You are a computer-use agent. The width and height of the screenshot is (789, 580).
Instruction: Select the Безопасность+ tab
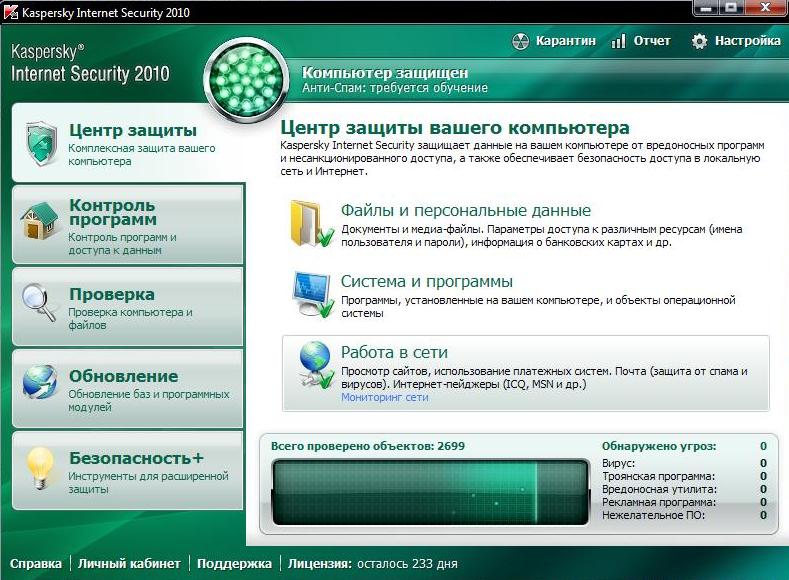pyautogui.click(x=128, y=470)
